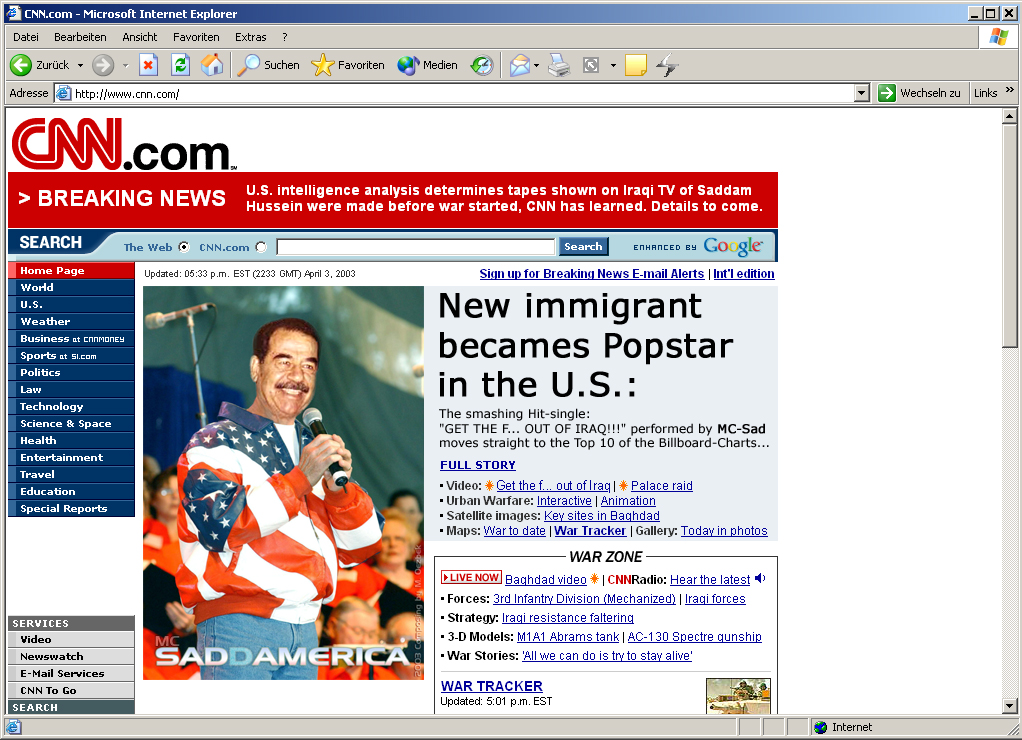Open the Today in photos gallery link
This screenshot has height=740, width=1022.
point(724,531)
